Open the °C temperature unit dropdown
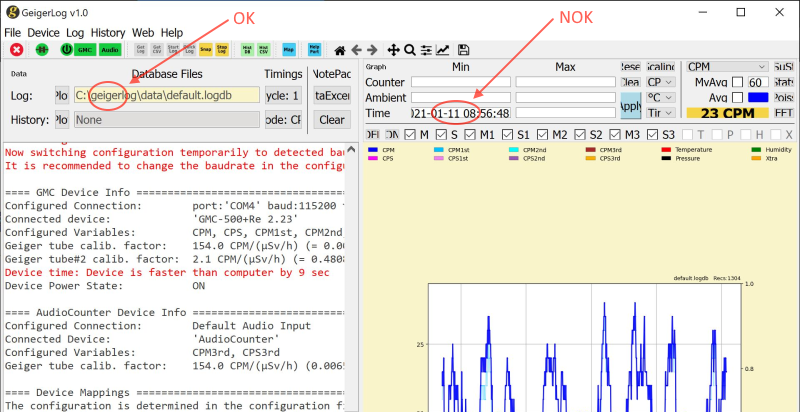This screenshot has width=800, height=412. (x=660, y=97)
